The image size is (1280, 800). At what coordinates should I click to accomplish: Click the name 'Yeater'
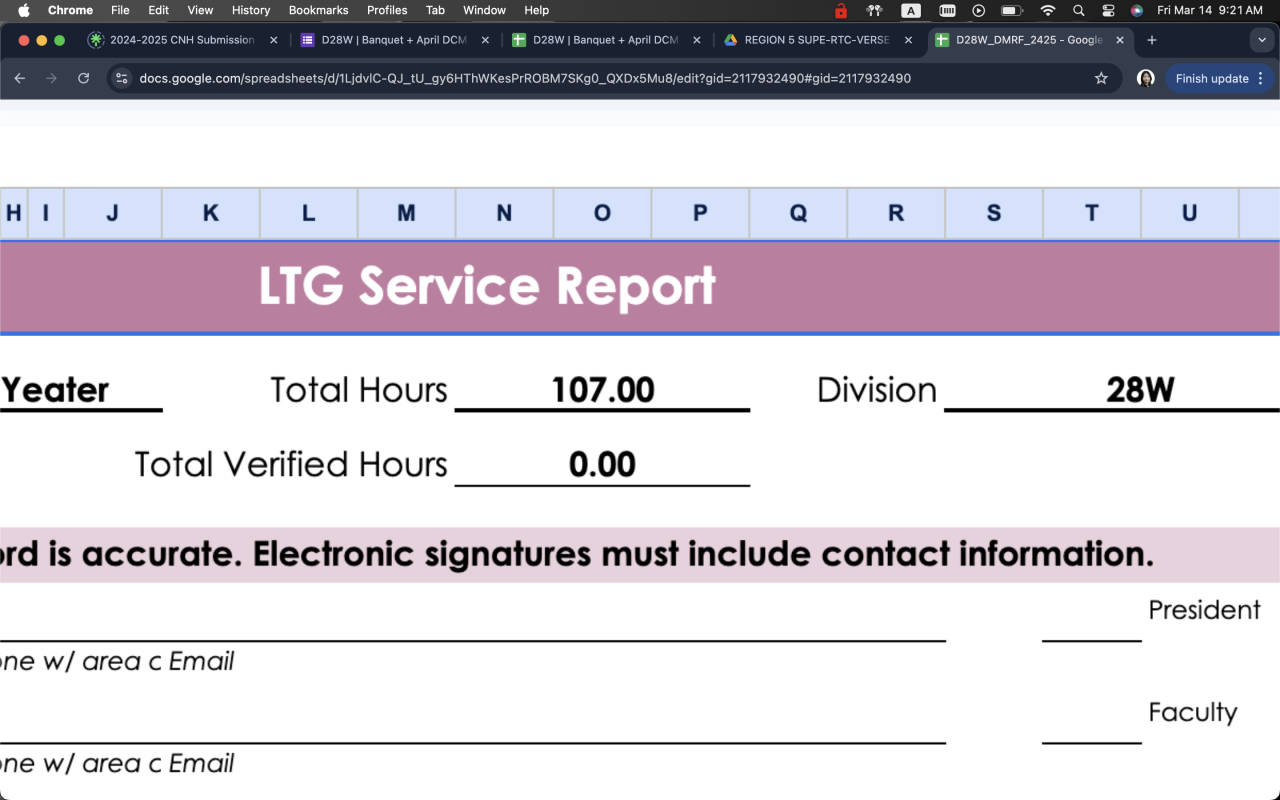click(55, 390)
